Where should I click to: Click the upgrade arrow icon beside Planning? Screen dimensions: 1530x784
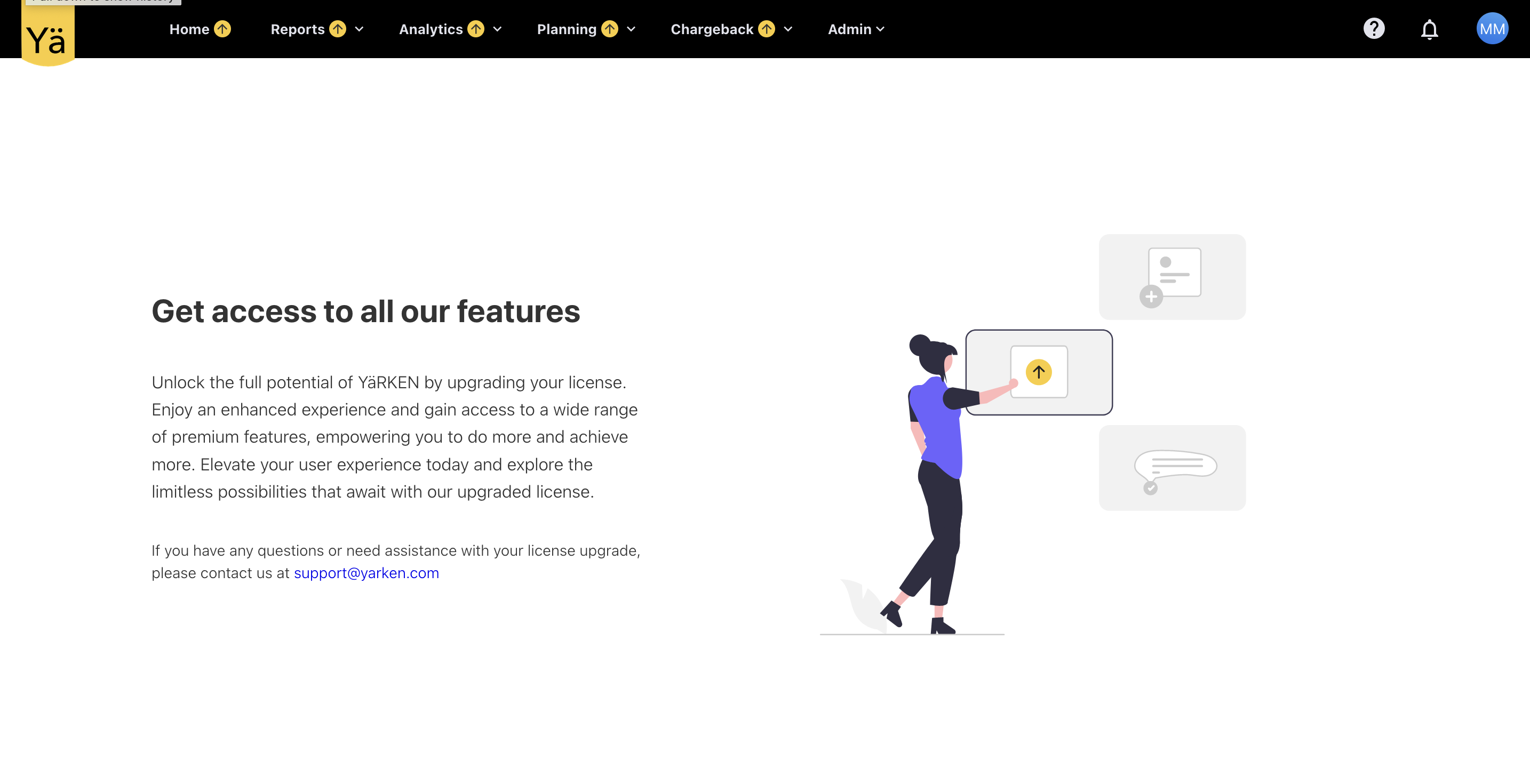pos(609,29)
